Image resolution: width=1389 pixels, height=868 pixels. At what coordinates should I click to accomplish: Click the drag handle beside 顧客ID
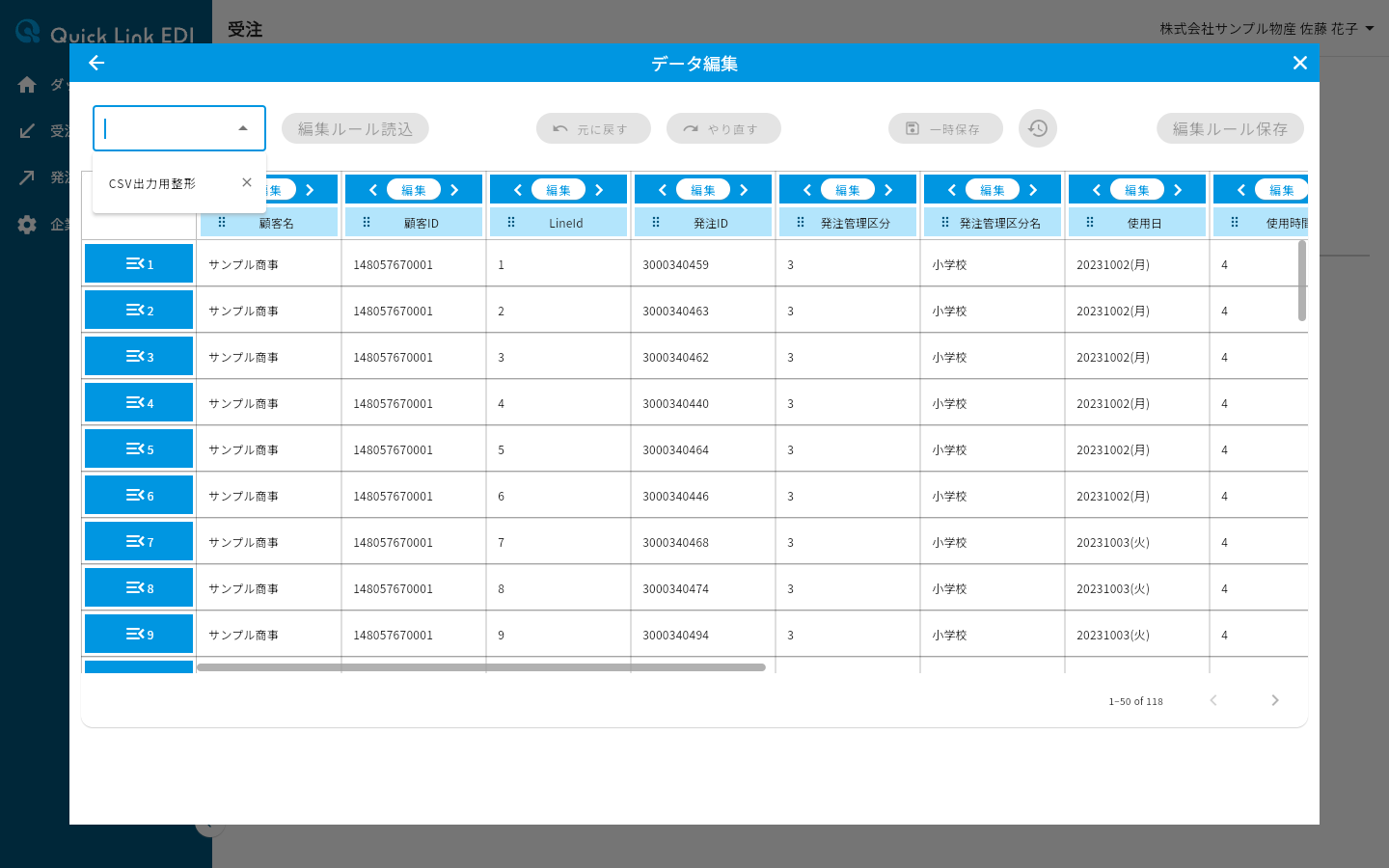367,223
